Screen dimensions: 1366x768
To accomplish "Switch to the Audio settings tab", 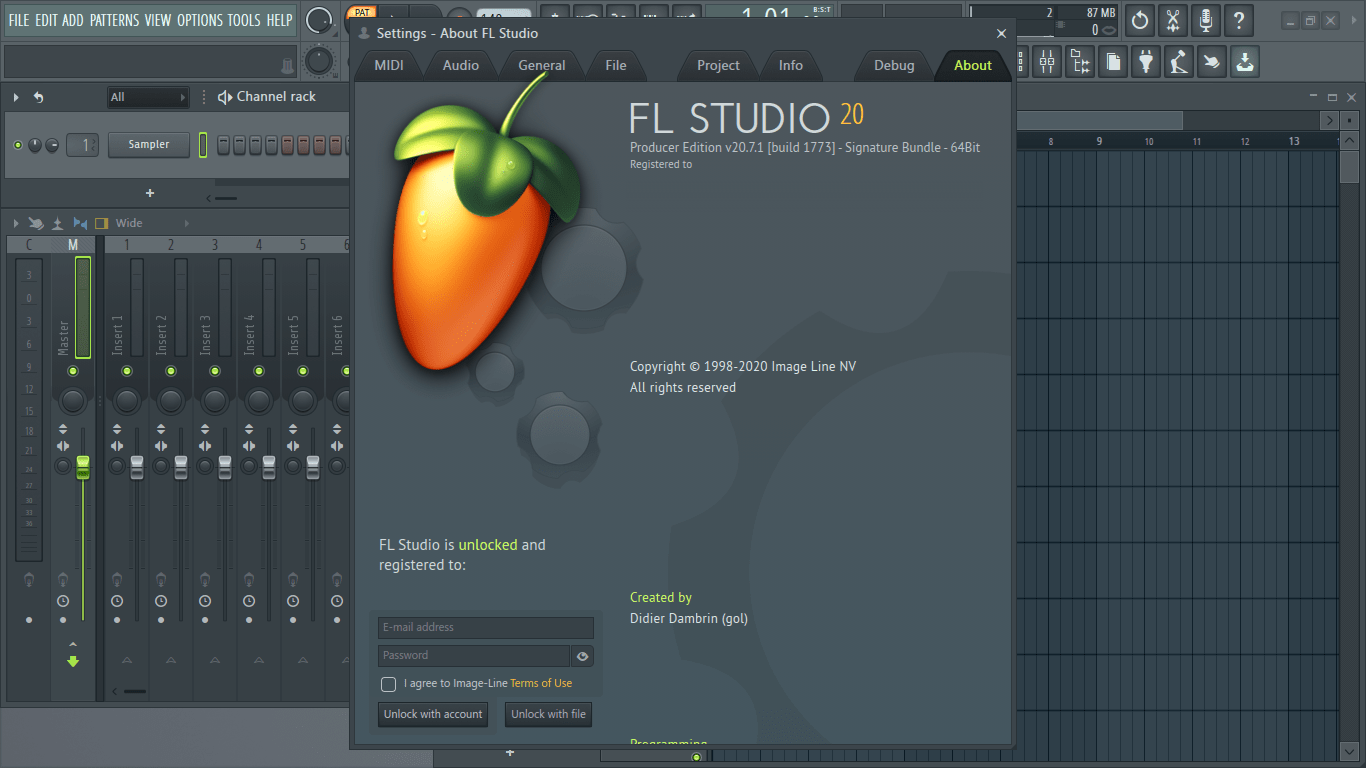I will (461, 65).
